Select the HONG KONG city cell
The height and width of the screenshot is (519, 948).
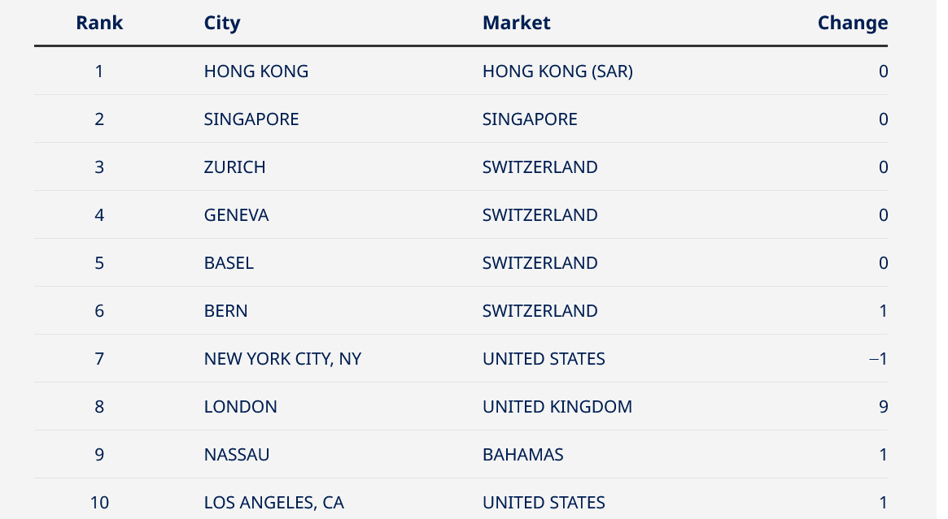point(256,71)
